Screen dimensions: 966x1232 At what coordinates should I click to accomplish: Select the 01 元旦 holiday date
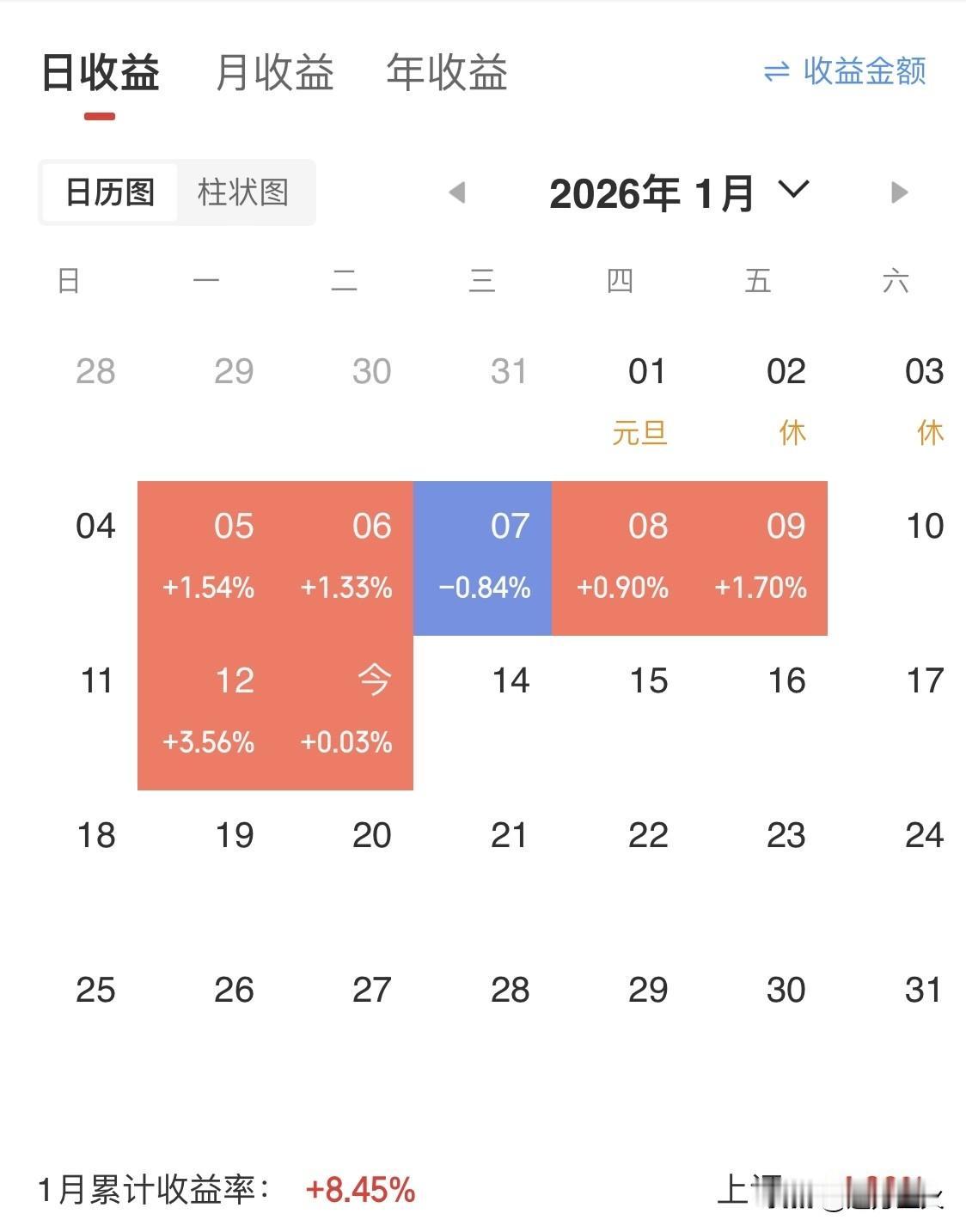pos(642,402)
